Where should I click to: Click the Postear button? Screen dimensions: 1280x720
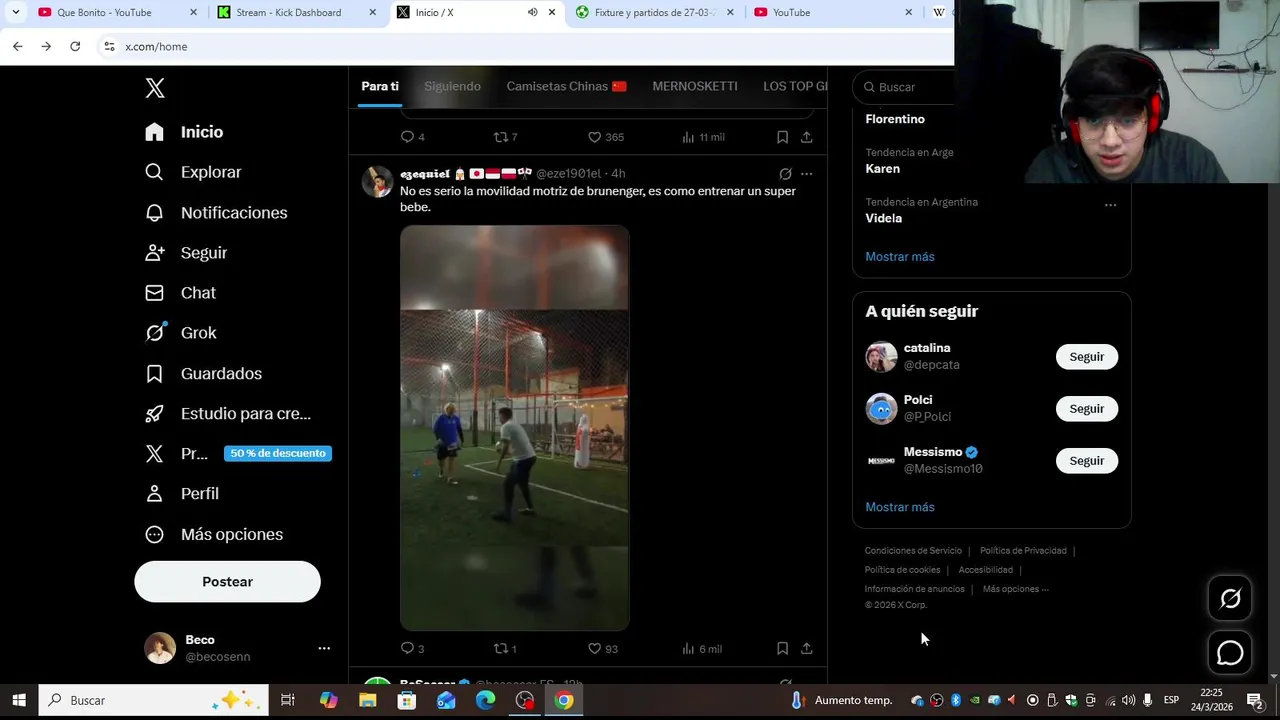pyautogui.click(x=227, y=582)
